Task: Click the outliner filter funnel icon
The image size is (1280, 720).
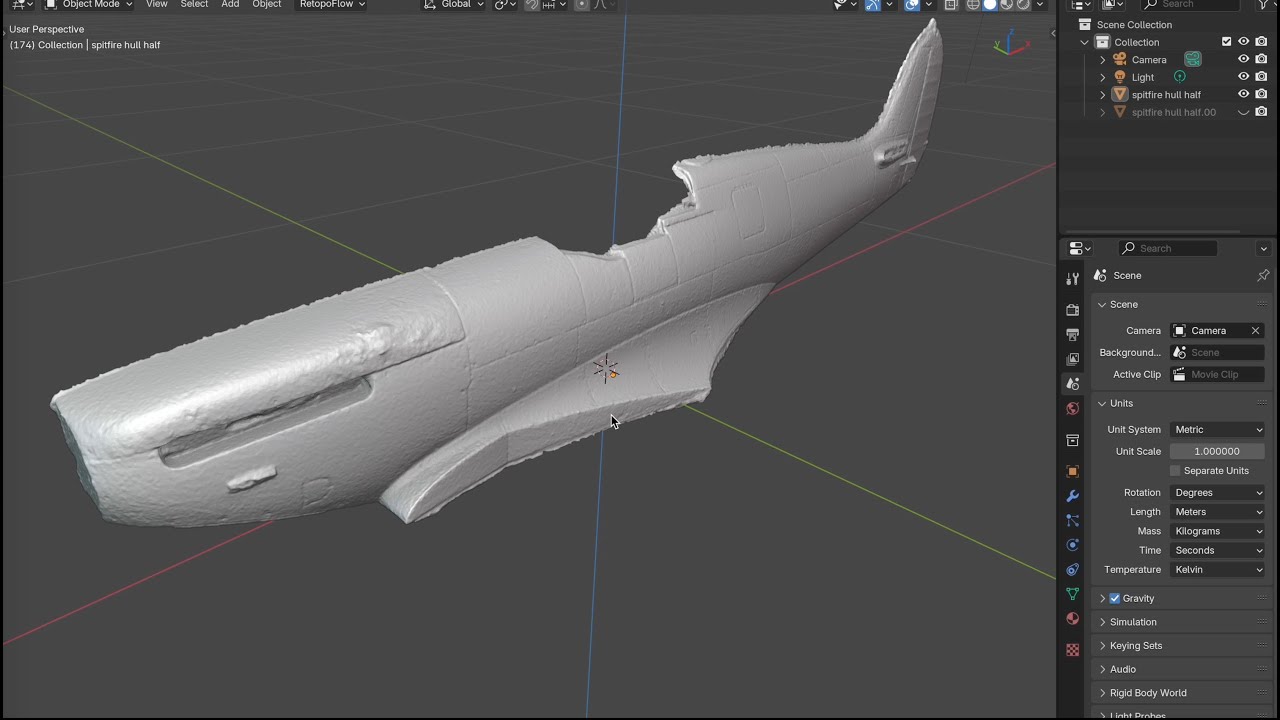Action: click(x=1263, y=5)
